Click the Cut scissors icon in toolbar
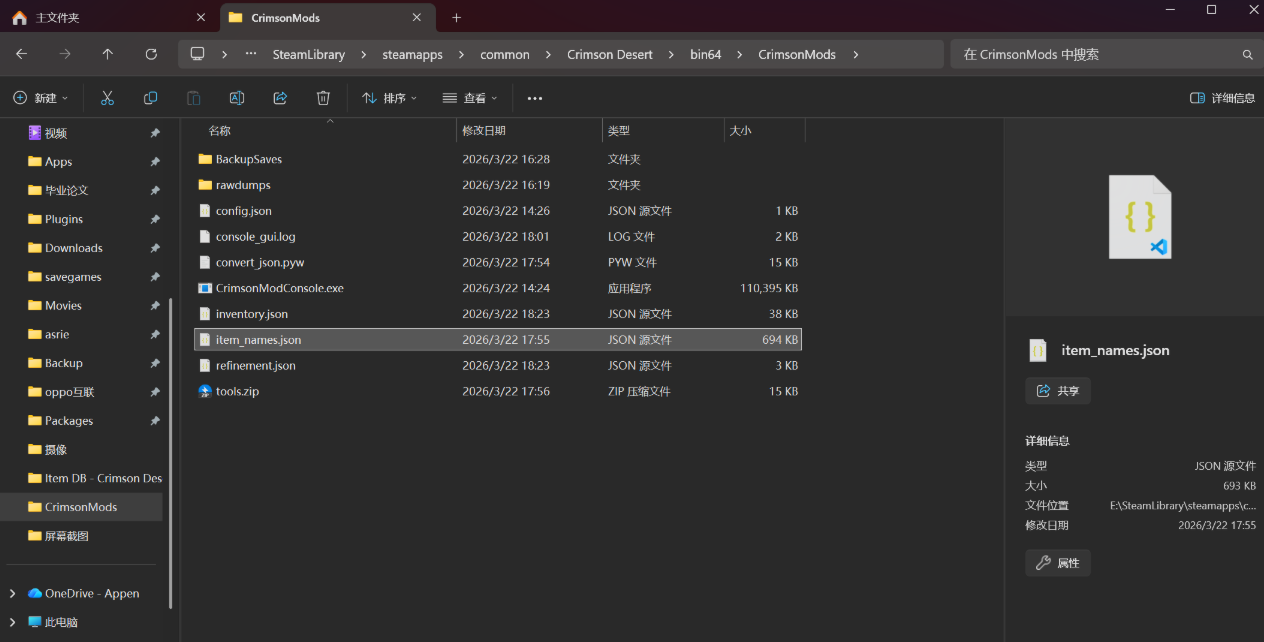 107,98
